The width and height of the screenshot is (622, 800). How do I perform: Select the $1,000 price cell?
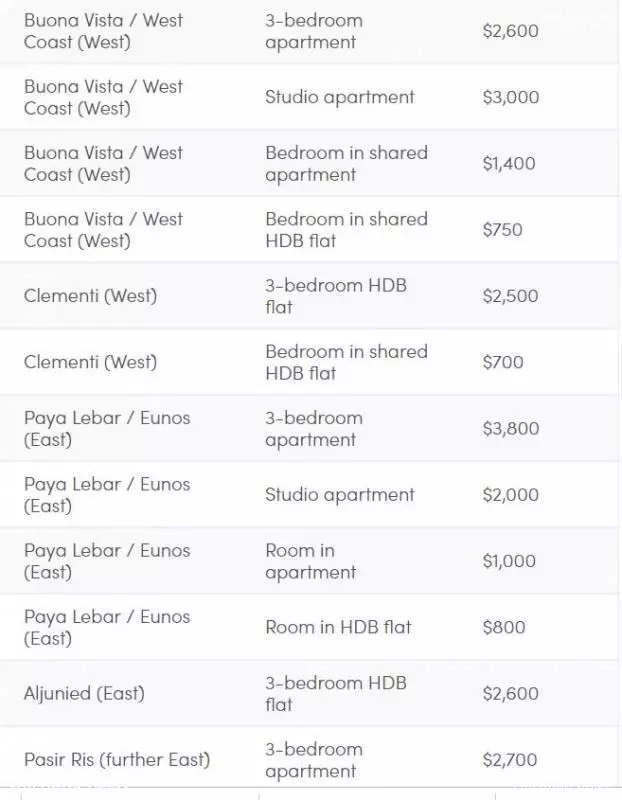tap(509, 561)
